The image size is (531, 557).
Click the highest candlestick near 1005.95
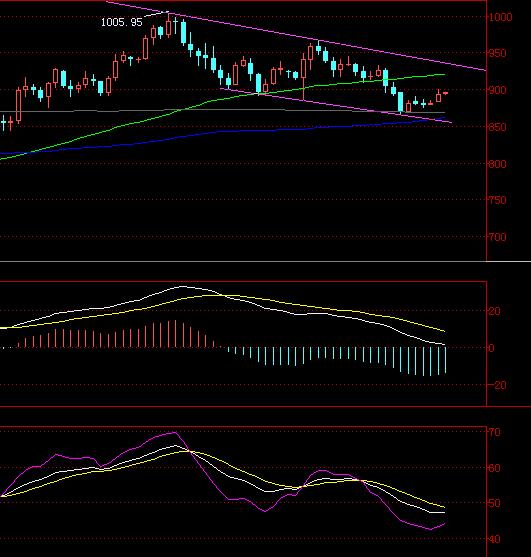[168, 25]
